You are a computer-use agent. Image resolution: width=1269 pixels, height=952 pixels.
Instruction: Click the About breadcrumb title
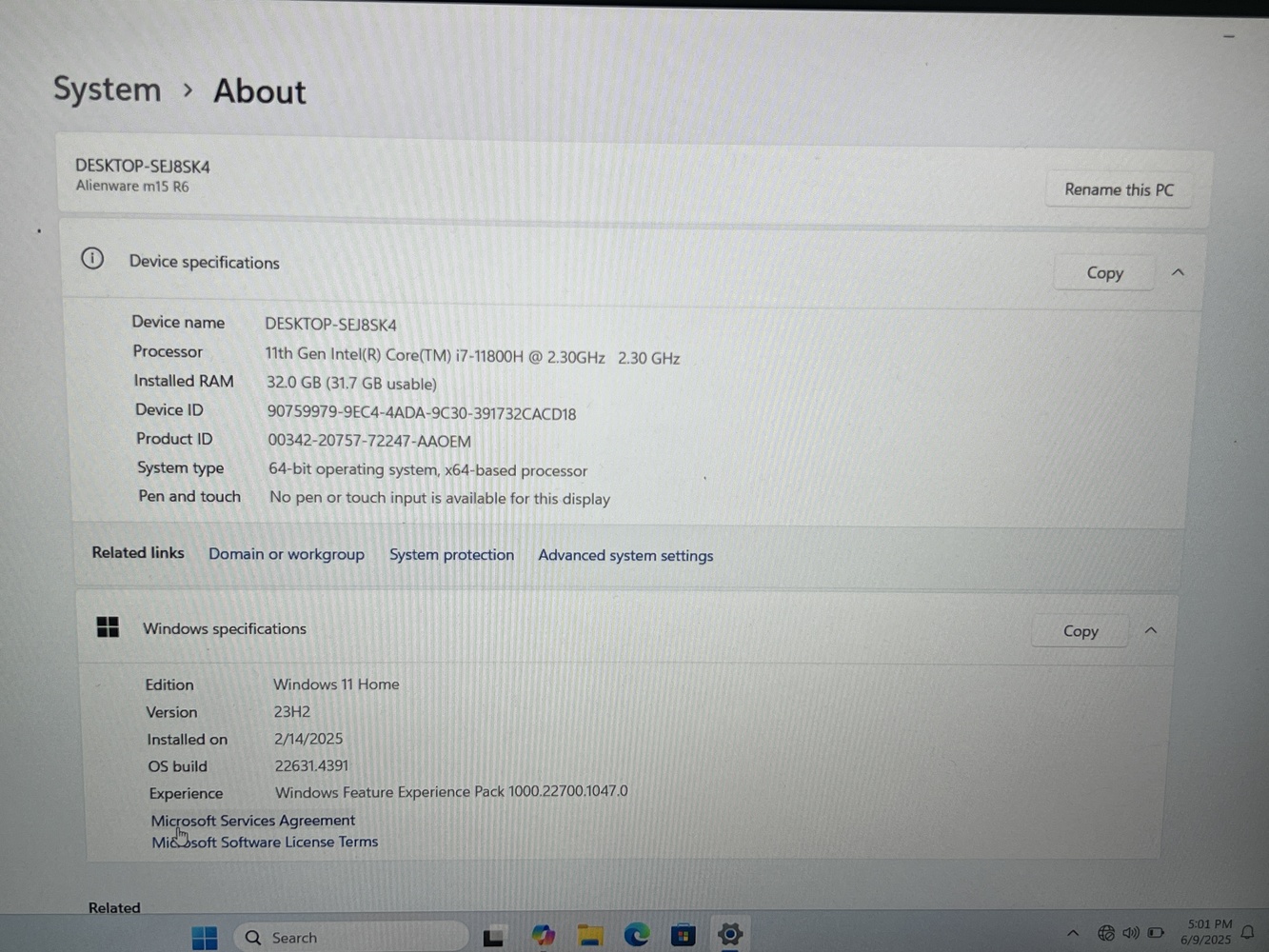click(x=260, y=91)
